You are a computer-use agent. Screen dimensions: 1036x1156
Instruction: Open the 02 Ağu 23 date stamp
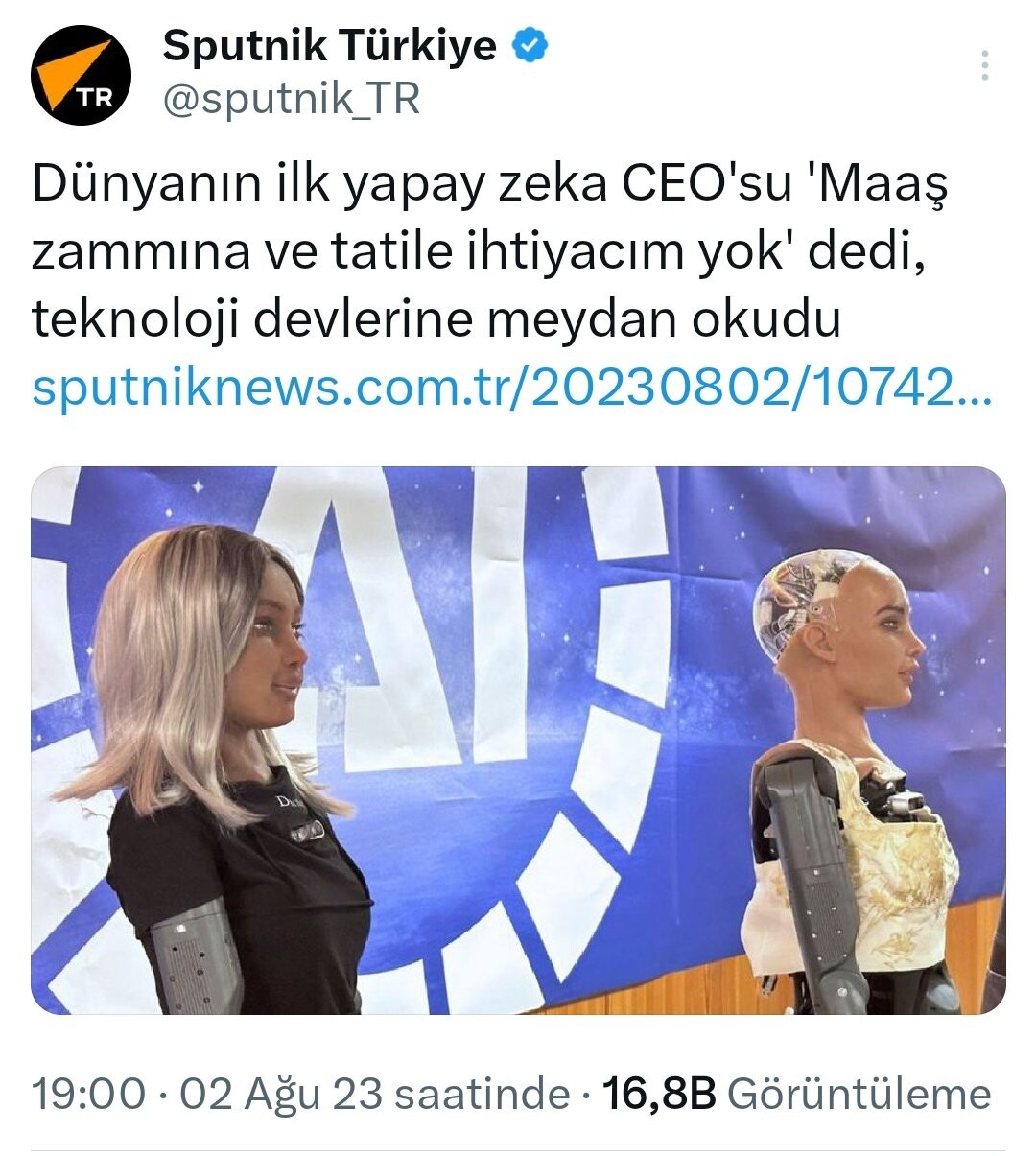click(282, 1094)
